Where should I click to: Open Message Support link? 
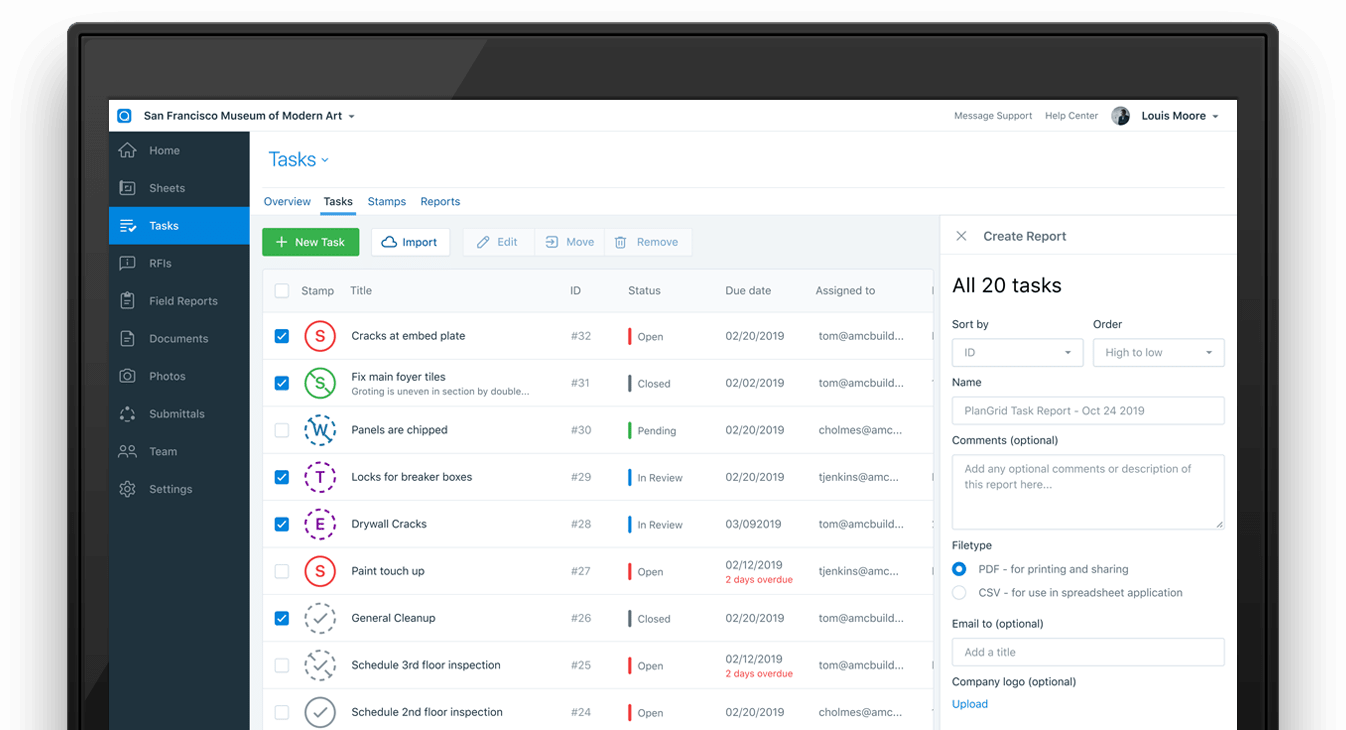(993, 116)
